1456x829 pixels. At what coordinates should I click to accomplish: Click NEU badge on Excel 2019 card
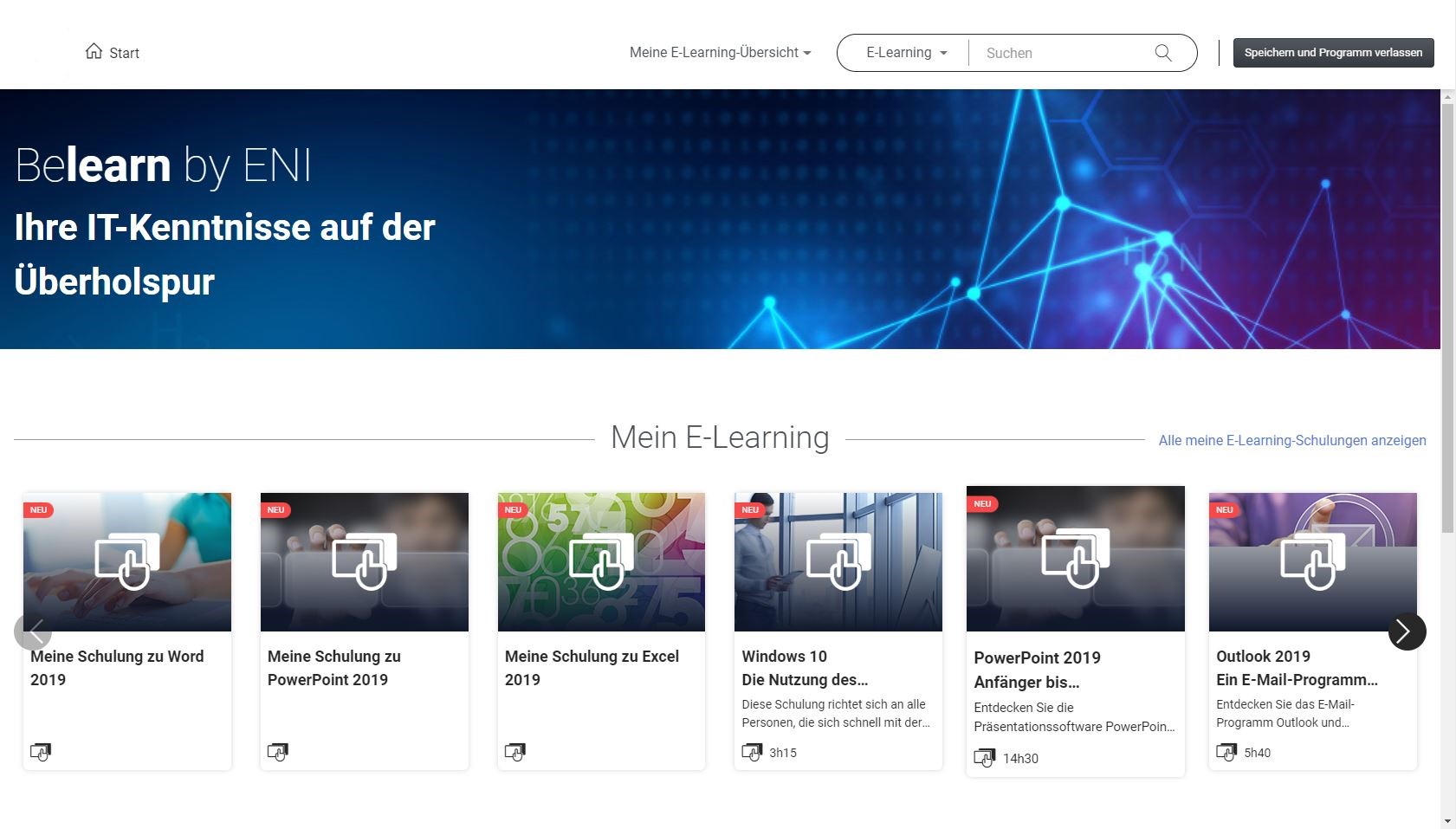click(x=513, y=509)
